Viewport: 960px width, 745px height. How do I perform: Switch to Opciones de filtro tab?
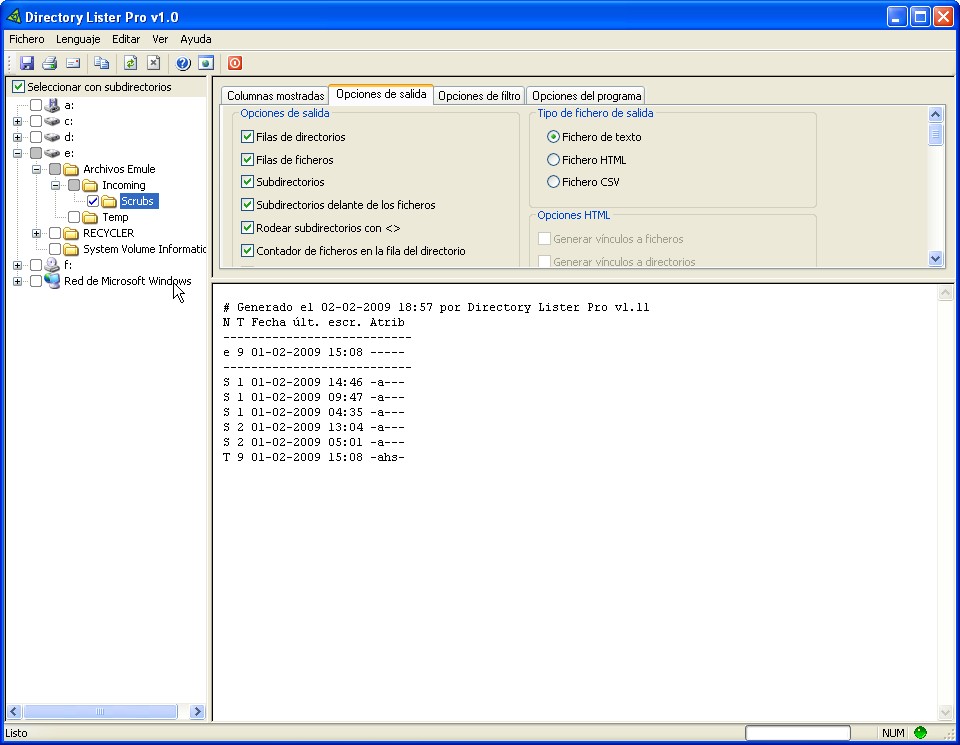pos(479,96)
